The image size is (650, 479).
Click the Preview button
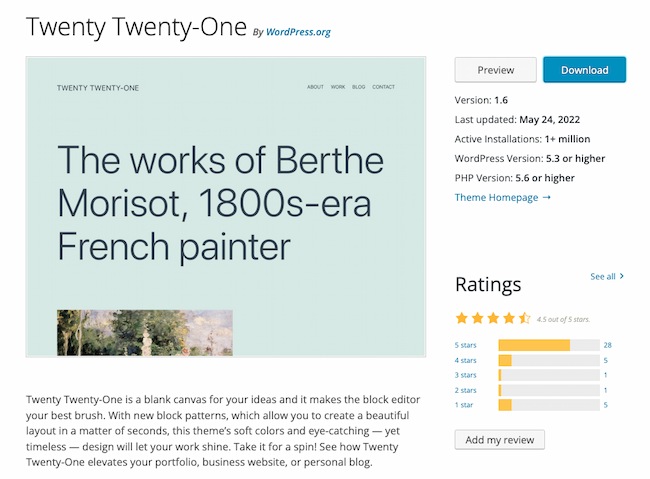click(x=495, y=70)
